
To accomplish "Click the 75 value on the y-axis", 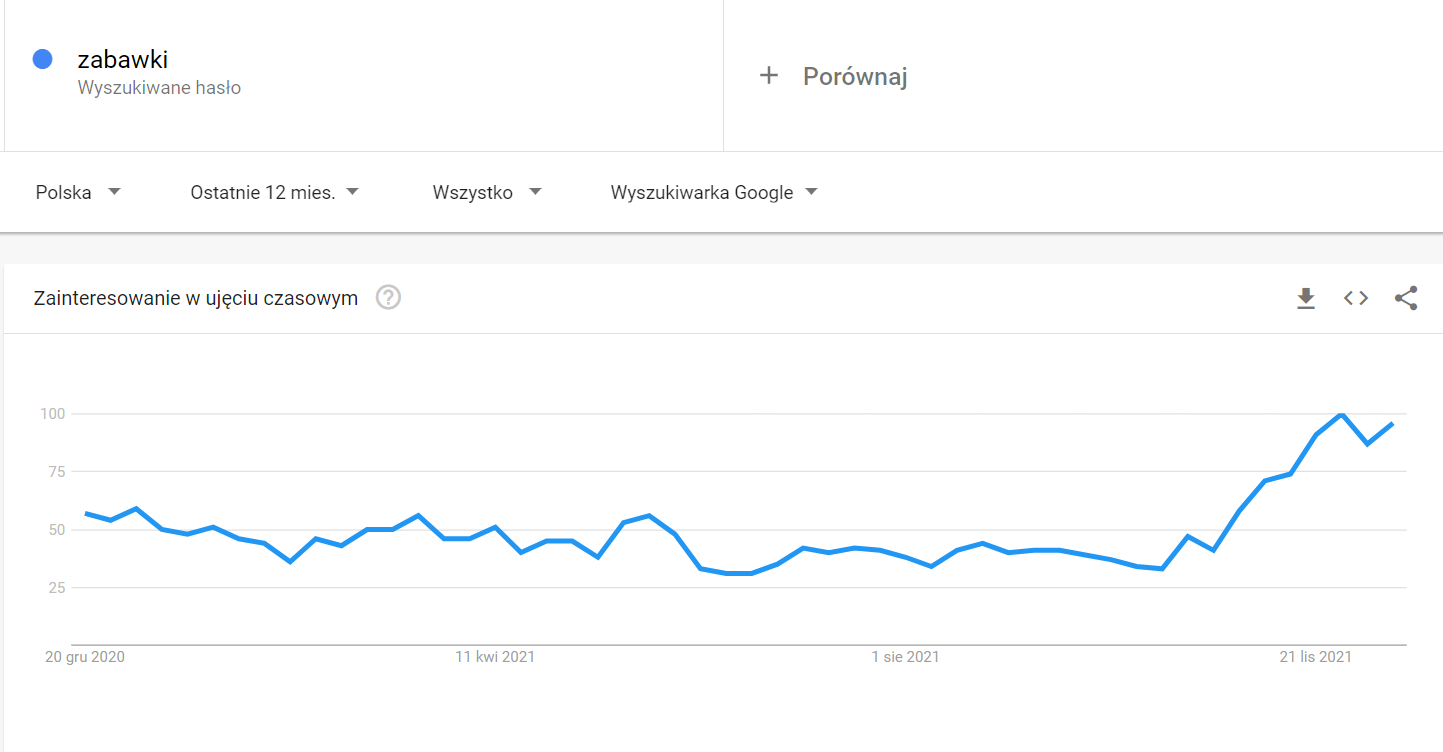I will click(53, 471).
